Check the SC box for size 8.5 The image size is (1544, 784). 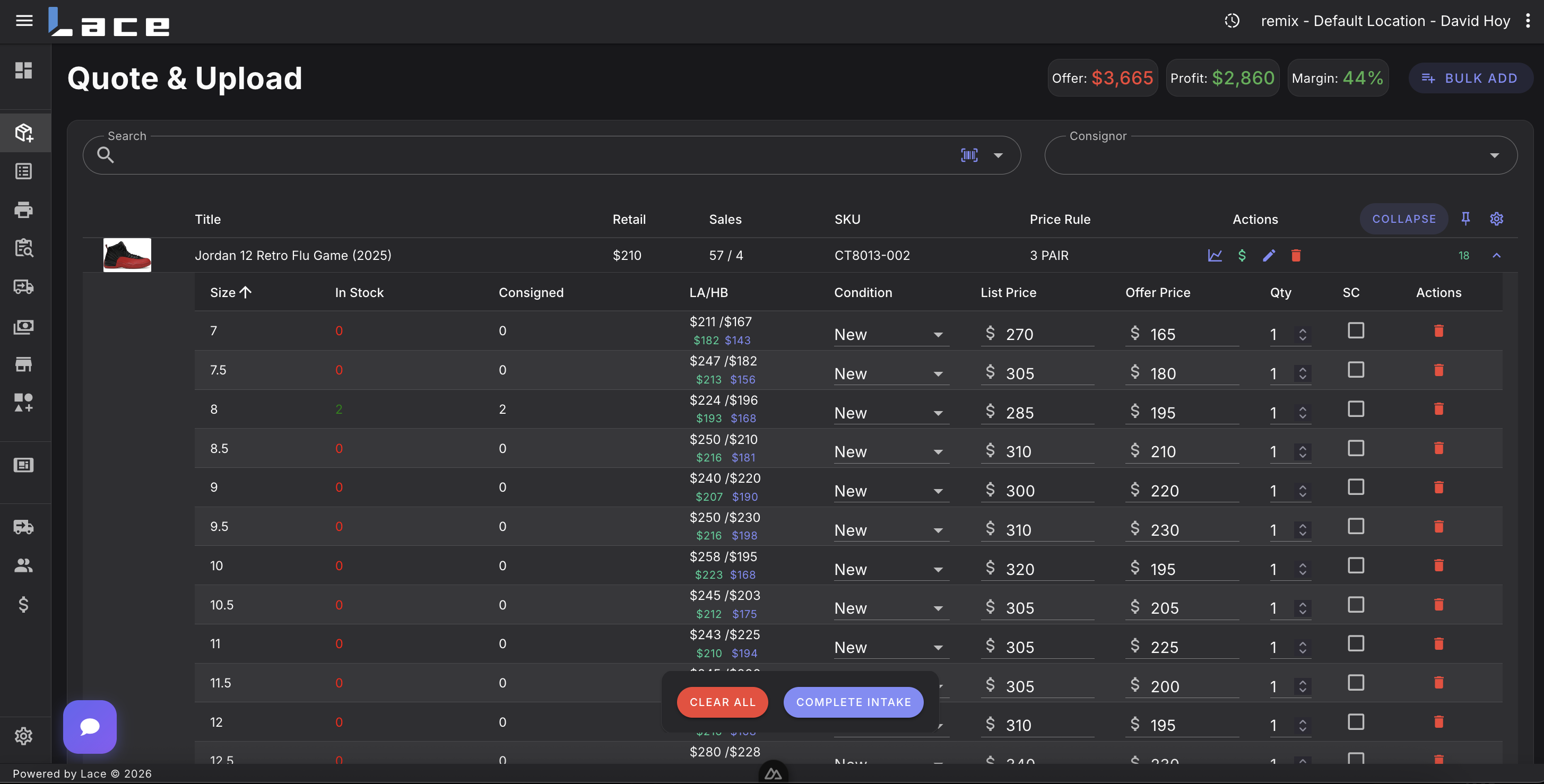[x=1356, y=448]
